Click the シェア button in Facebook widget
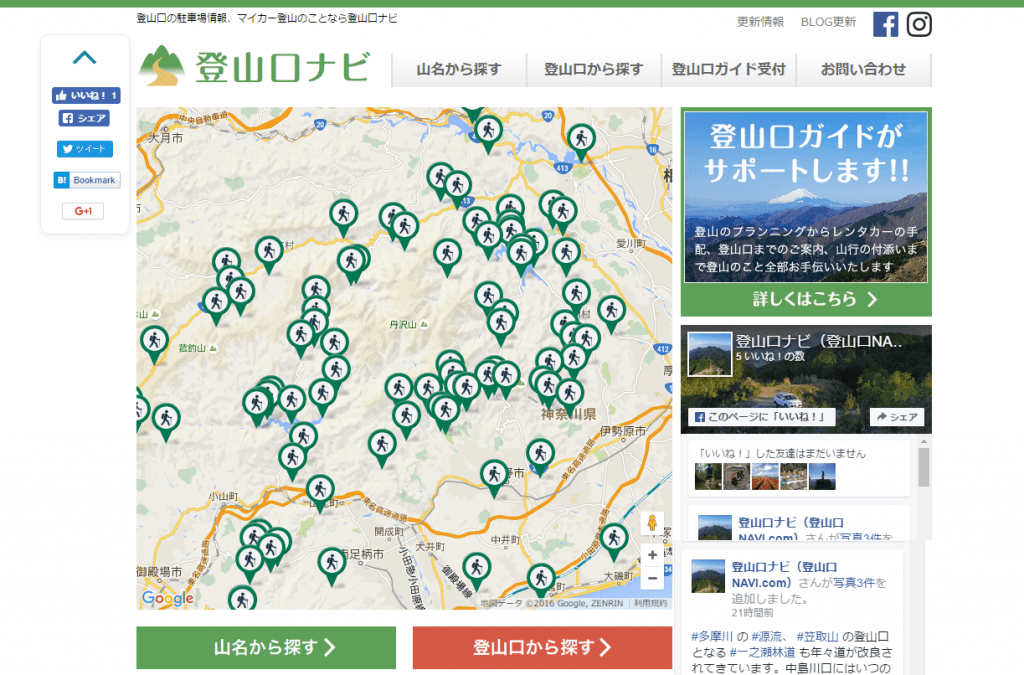 (x=897, y=416)
